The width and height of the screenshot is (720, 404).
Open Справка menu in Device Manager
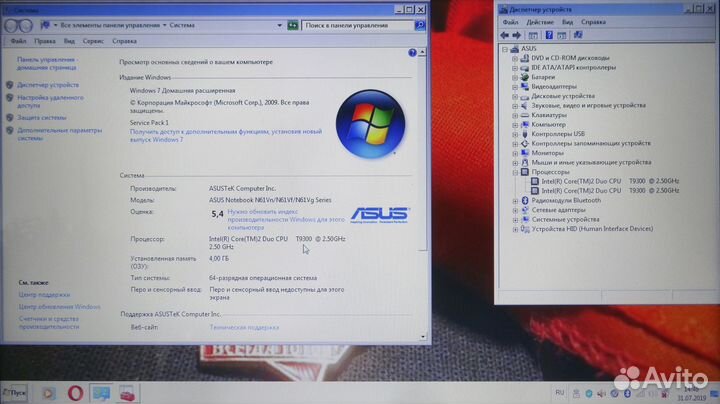[x=593, y=22]
